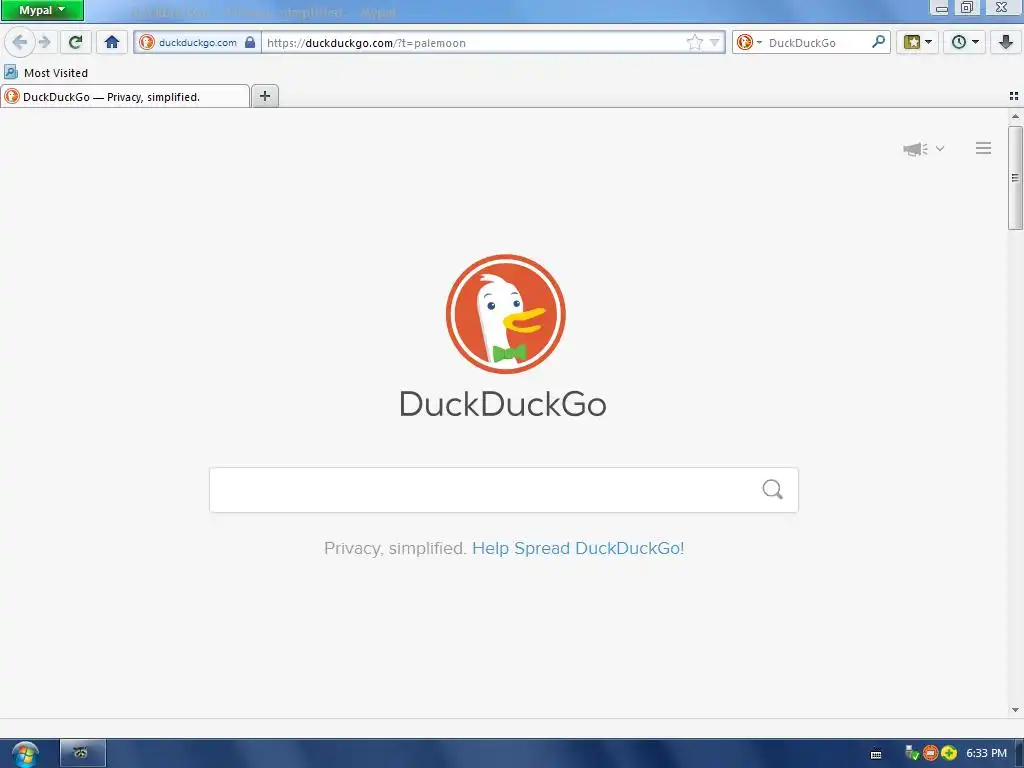1024x768 pixels.
Task: Click the list all tabs grid icon
Action: (x=1014, y=96)
